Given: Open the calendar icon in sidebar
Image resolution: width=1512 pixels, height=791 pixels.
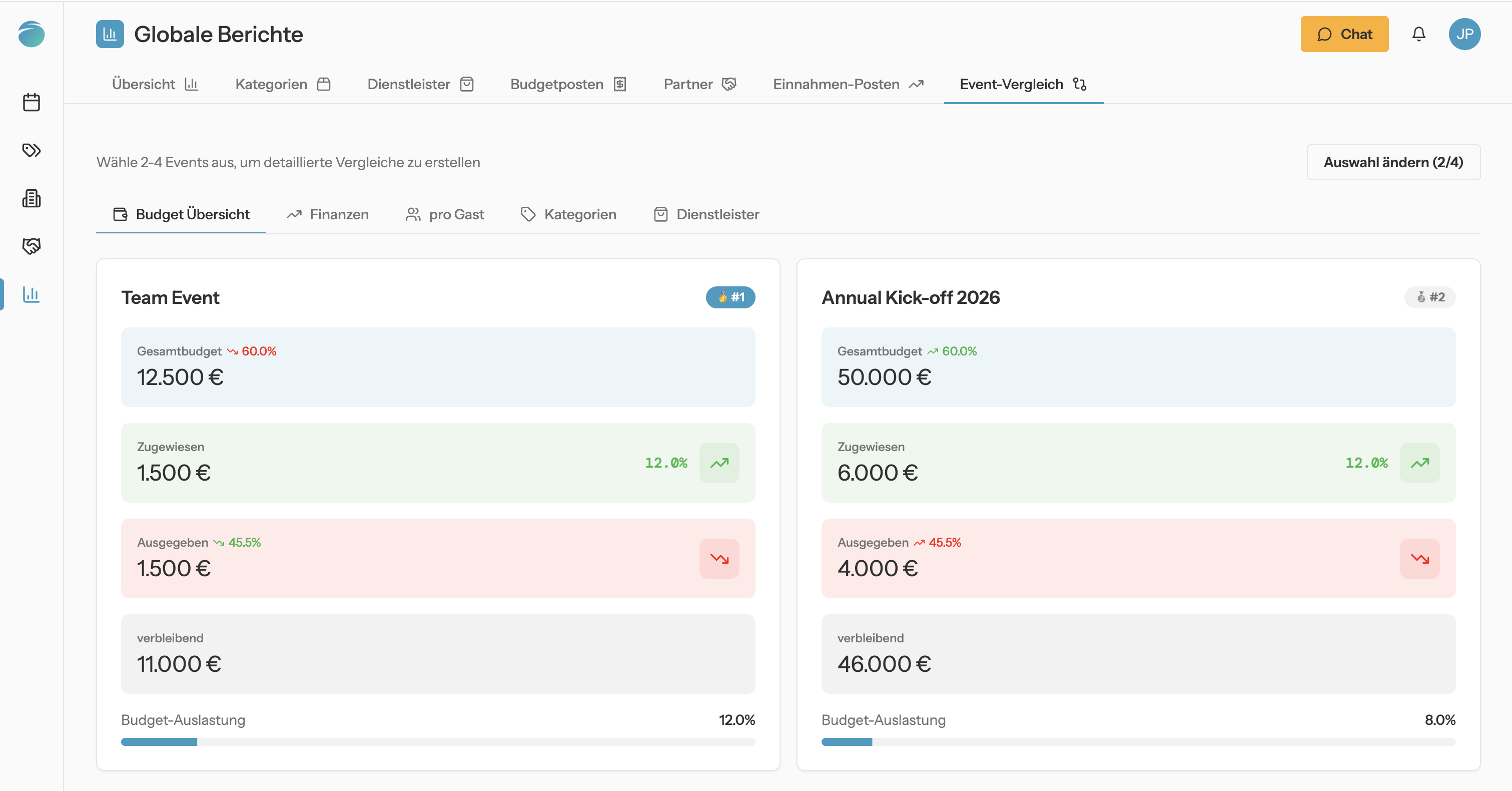Looking at the screenshot, I should point(31,102).
